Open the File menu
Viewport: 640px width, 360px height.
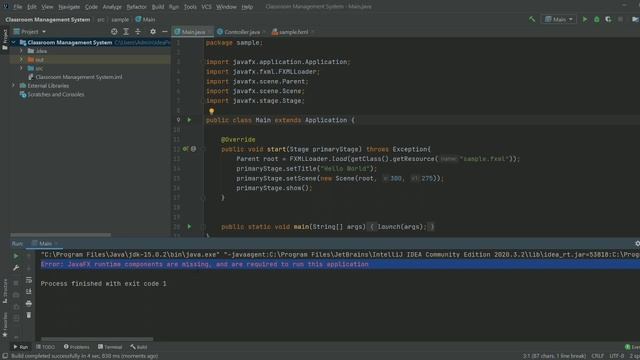tap(18, 7)
